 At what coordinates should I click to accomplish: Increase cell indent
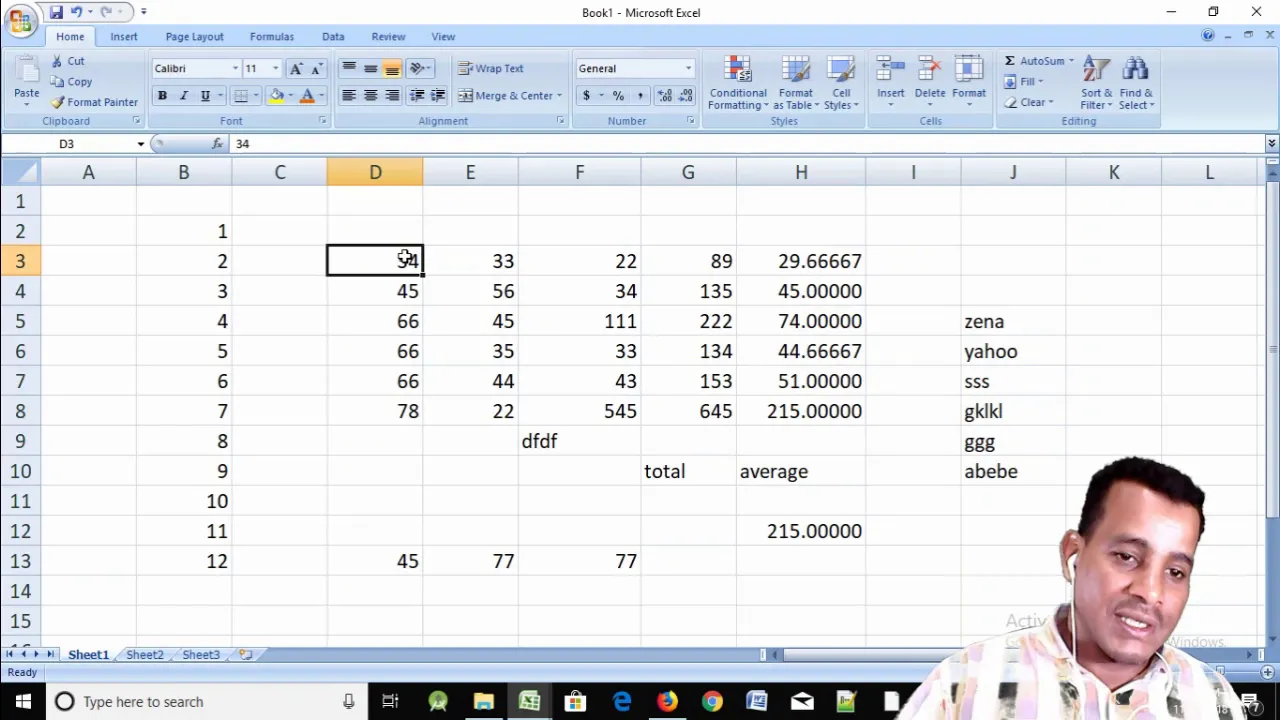tap(440, 96)
